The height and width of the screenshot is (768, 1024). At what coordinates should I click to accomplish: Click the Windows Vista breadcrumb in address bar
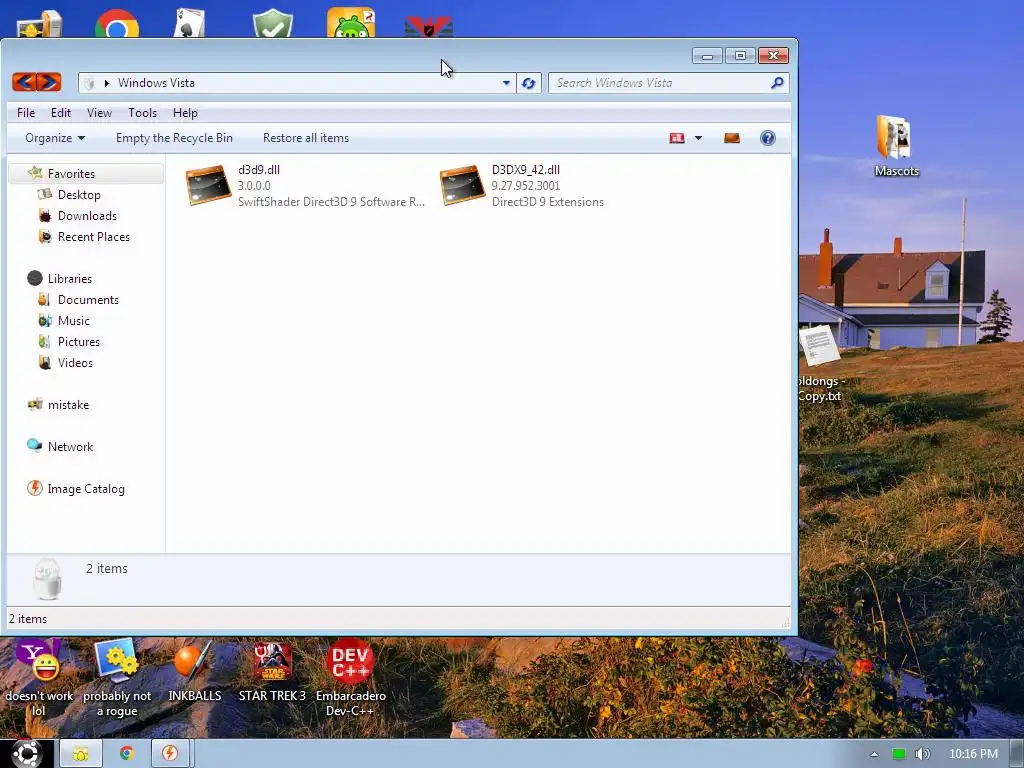[x=156, y=83]
